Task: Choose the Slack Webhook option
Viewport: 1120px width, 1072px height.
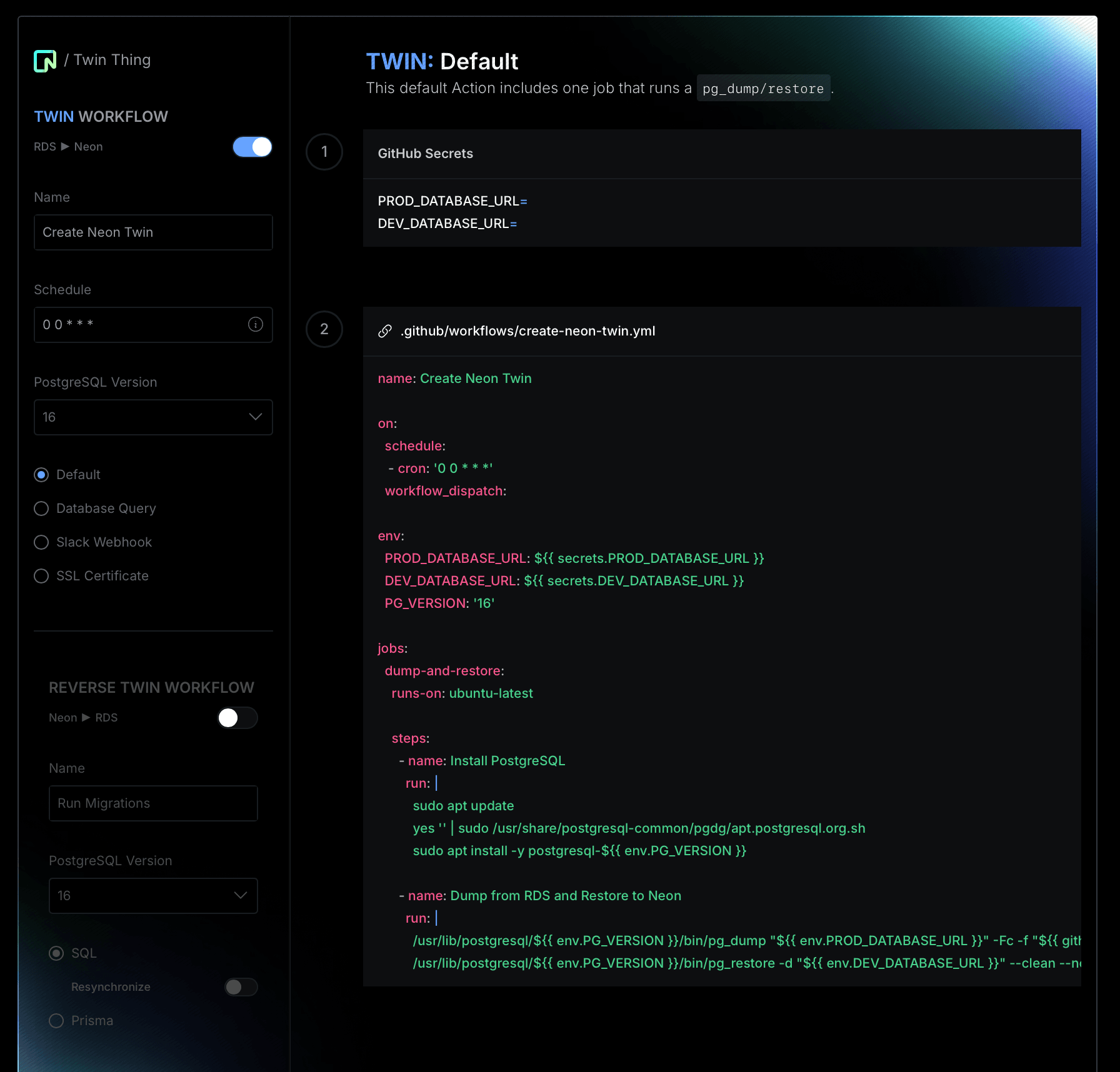Action: coord(41,542)
